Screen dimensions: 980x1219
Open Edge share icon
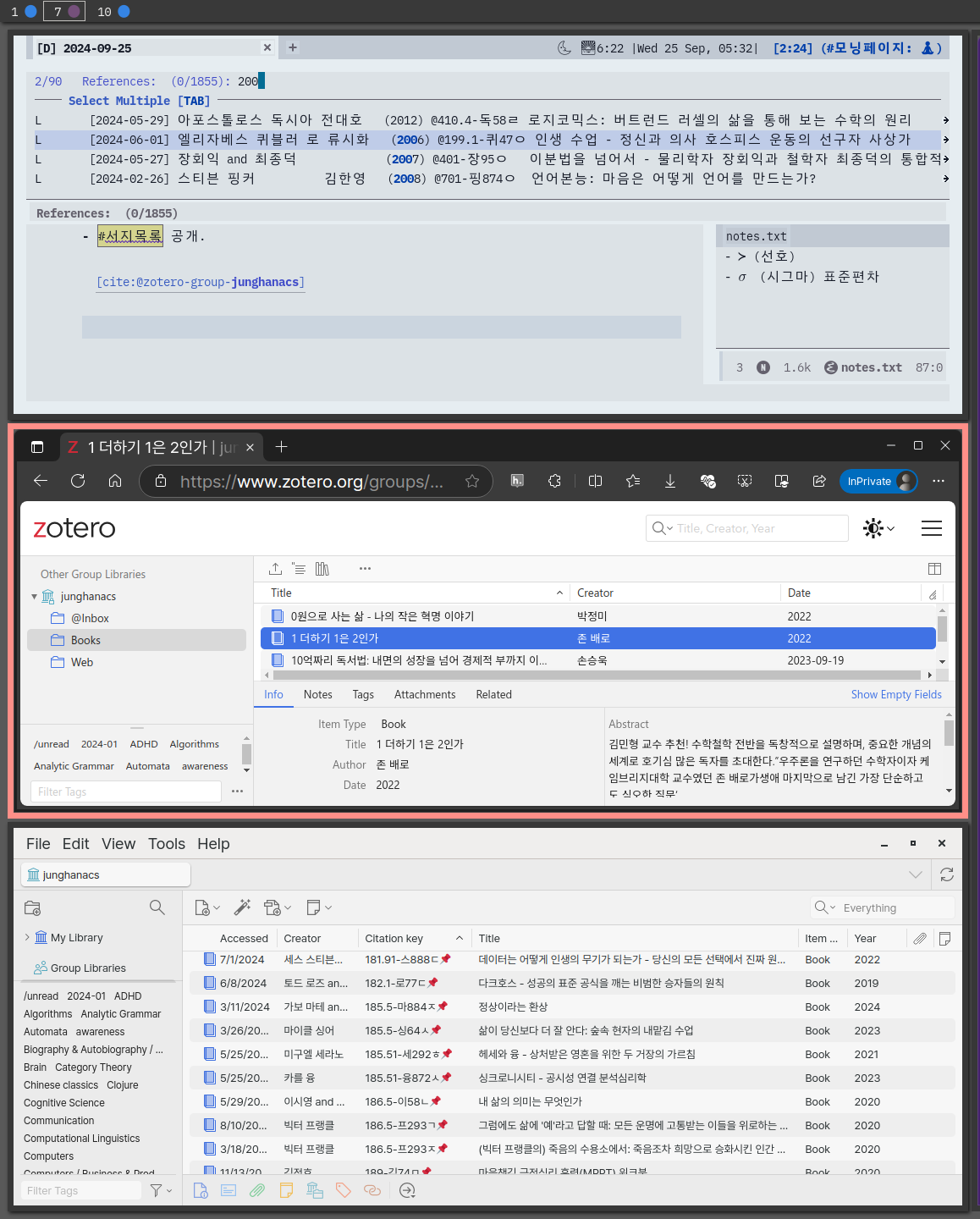coord(819,481)
